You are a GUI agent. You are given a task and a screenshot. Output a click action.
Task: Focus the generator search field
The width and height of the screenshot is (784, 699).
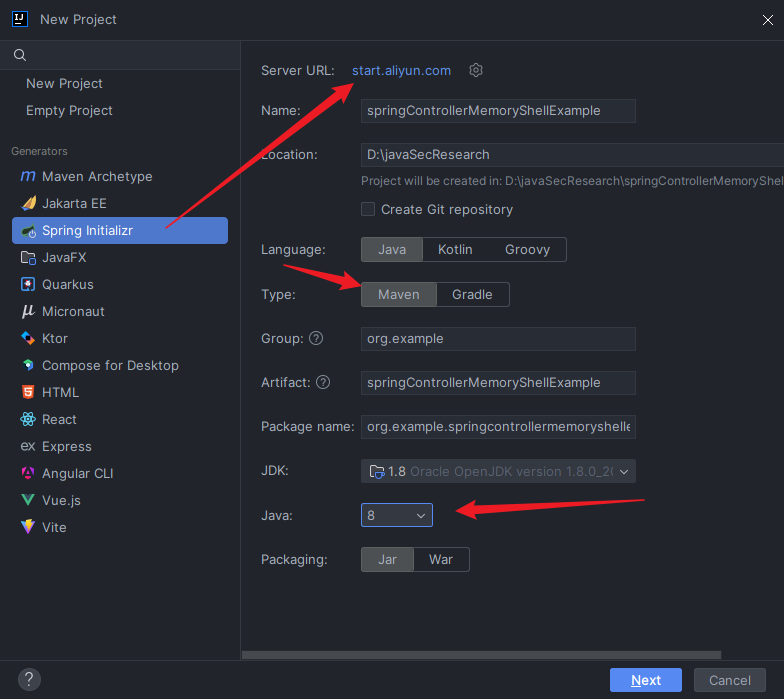(120, 55)
